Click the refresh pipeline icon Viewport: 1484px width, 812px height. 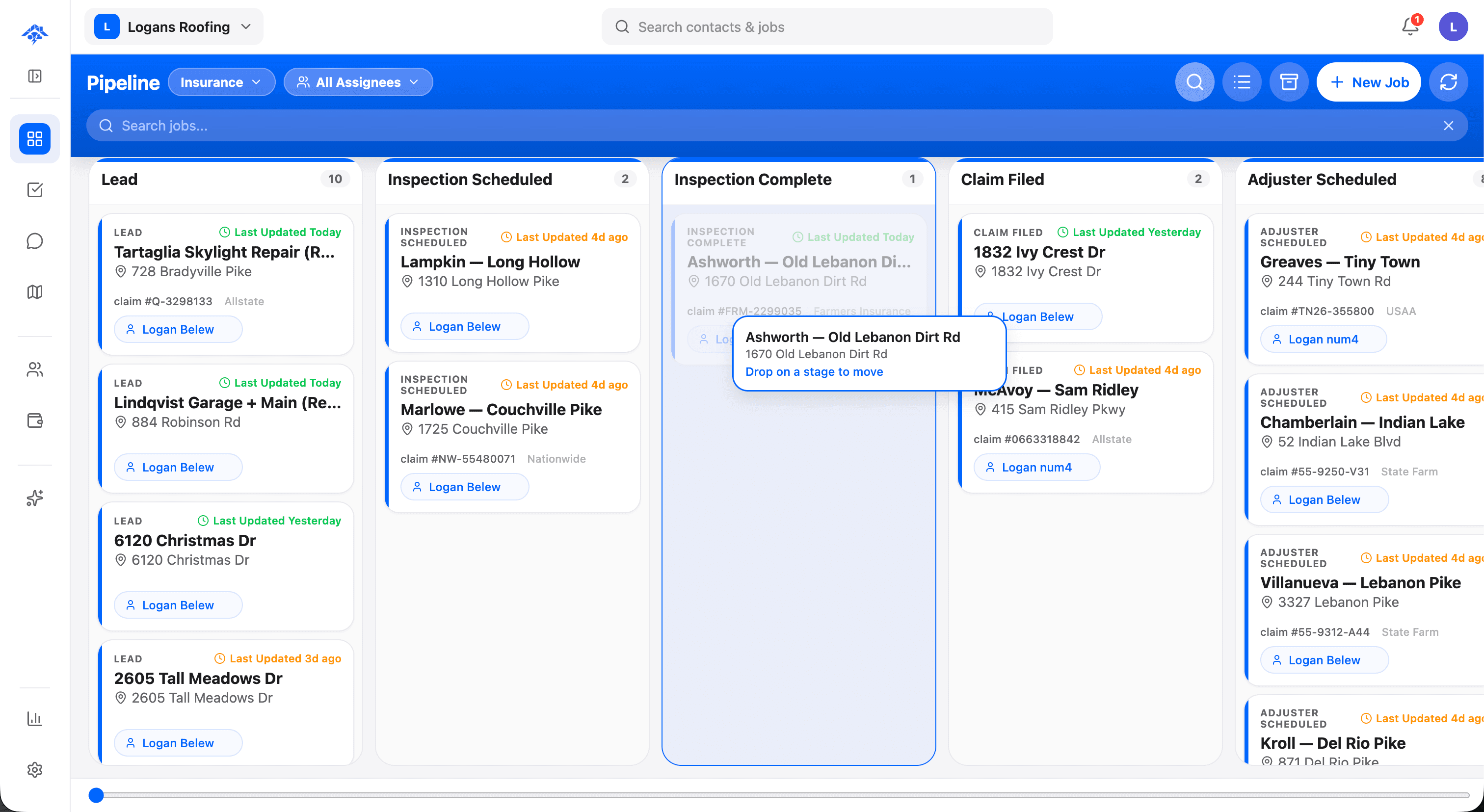pos(1448,82)
